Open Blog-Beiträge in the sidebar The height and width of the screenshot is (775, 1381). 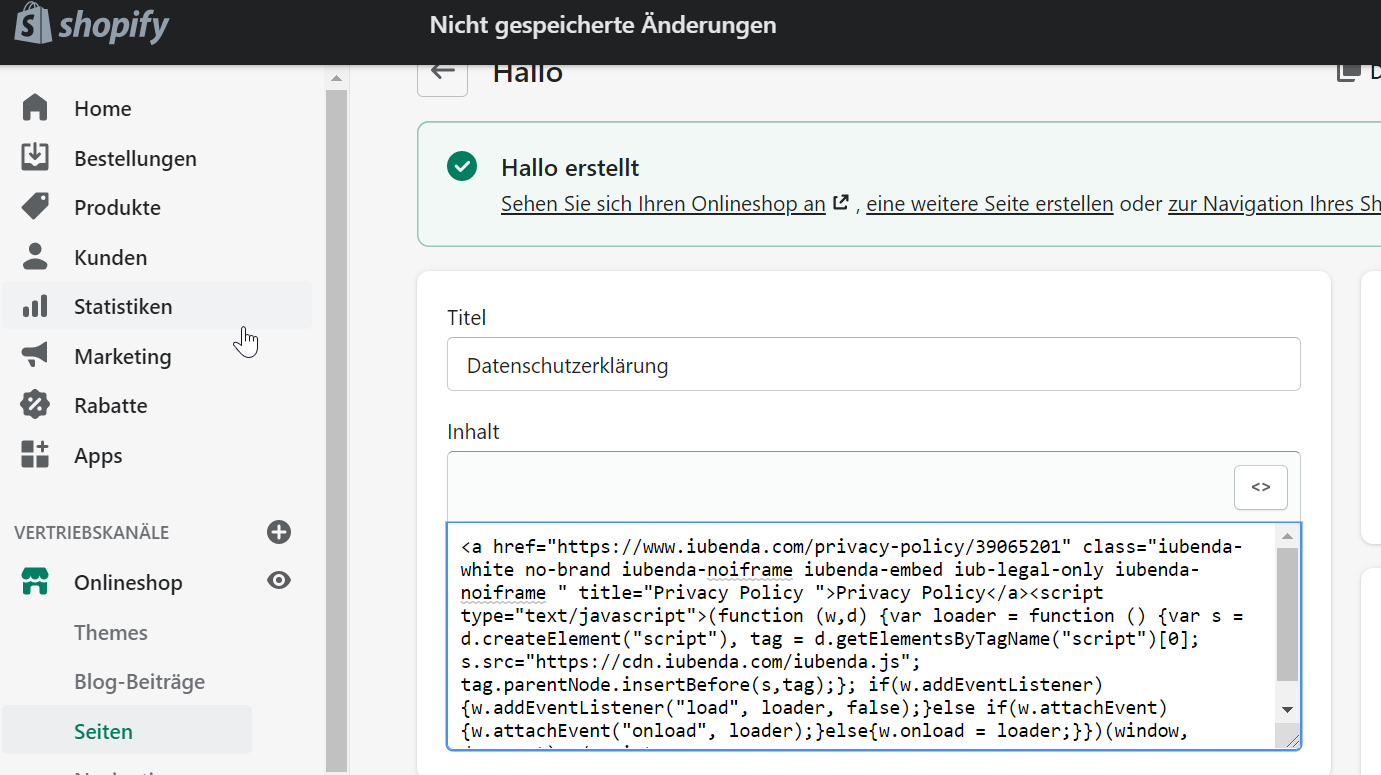139,682
